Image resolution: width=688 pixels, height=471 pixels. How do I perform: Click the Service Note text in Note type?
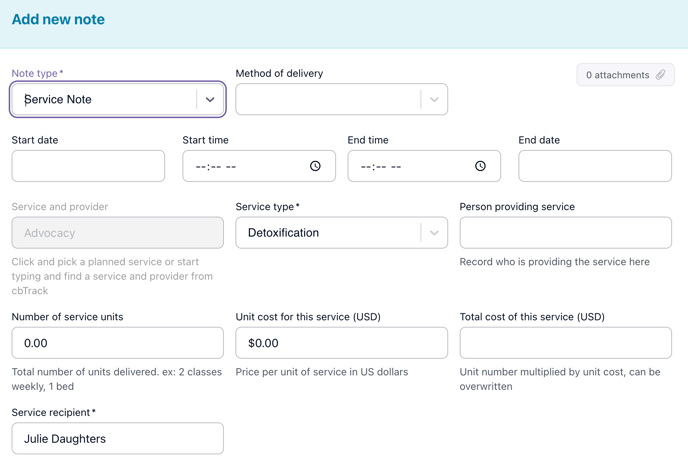pos(58,100)
